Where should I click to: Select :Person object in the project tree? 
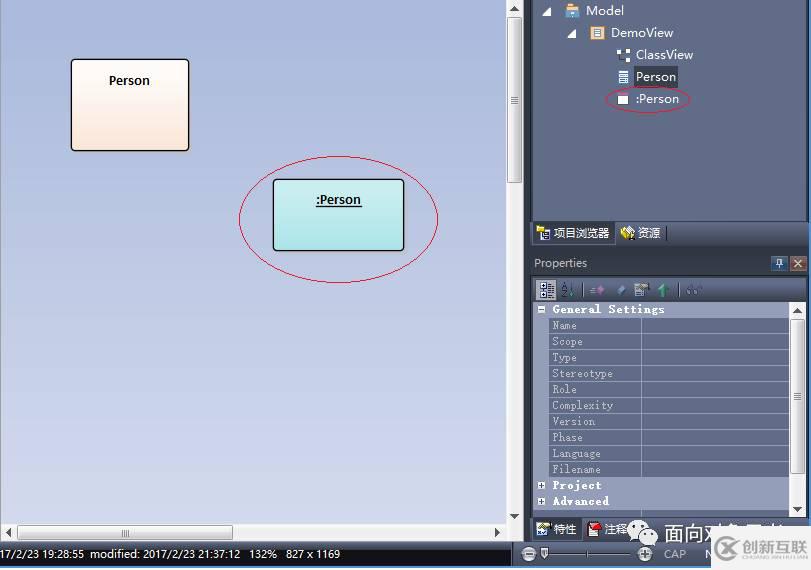point(657,99)
